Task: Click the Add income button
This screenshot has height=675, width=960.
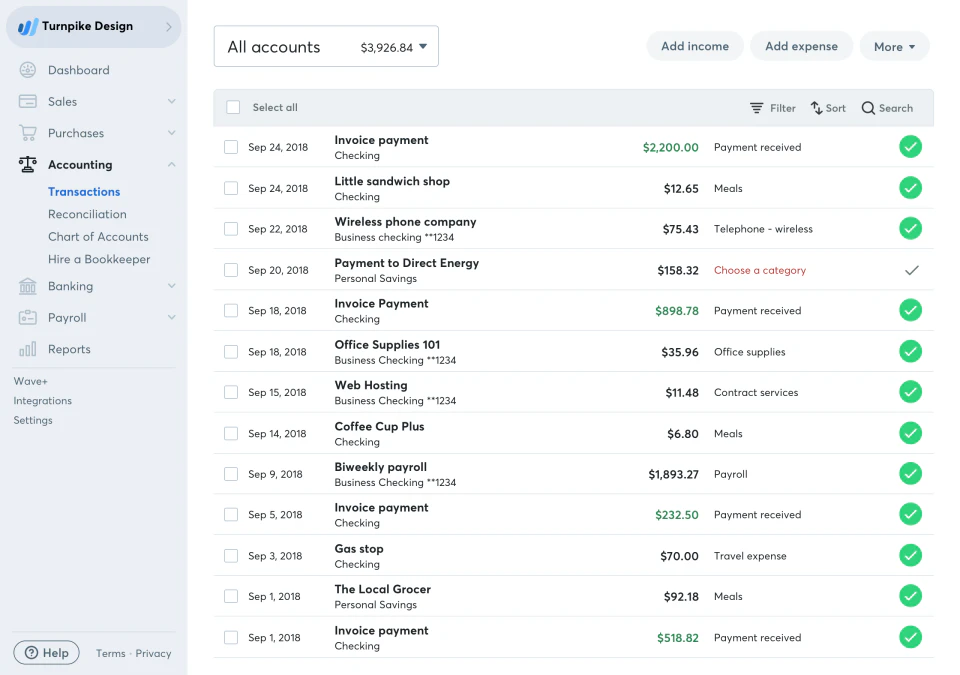Action: point(694,47)
